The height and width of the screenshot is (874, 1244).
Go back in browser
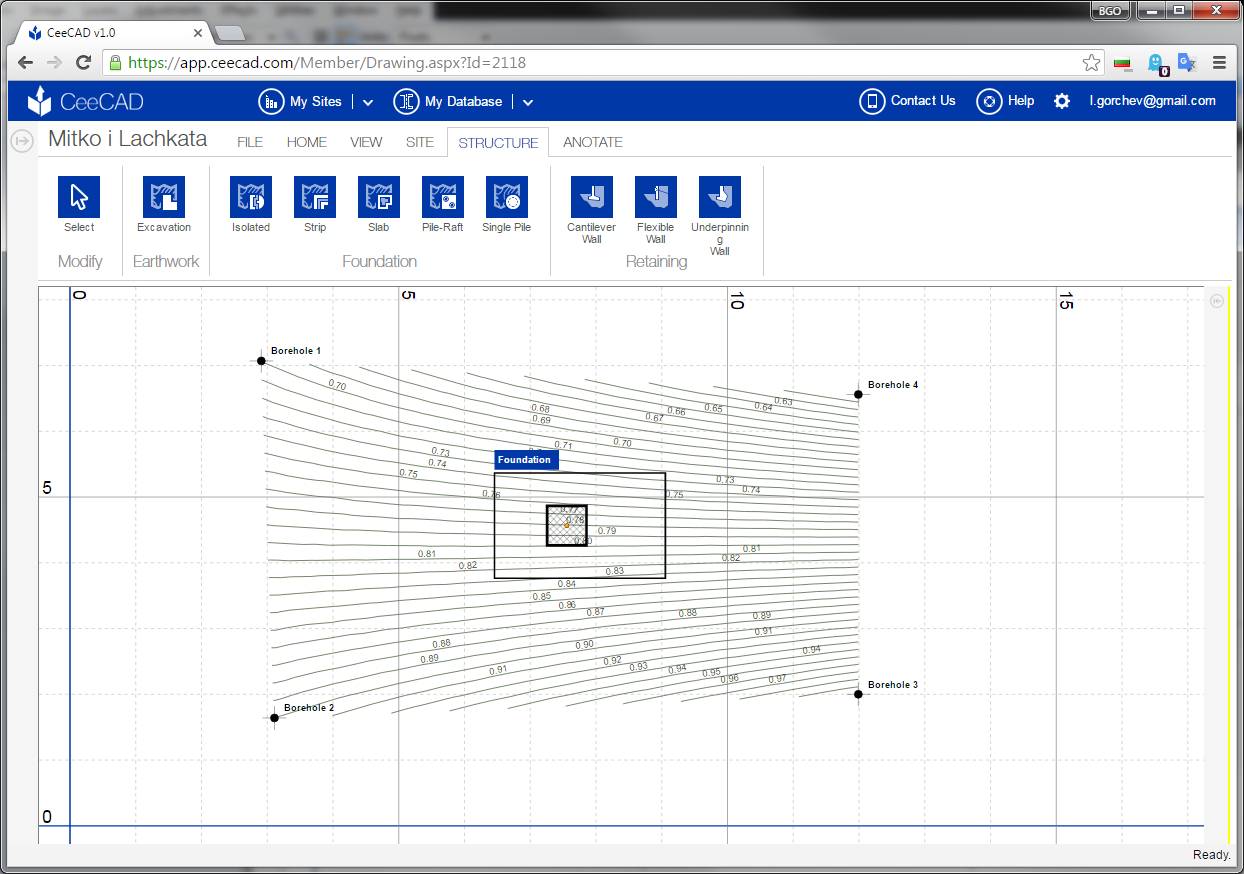click(26, 62)
